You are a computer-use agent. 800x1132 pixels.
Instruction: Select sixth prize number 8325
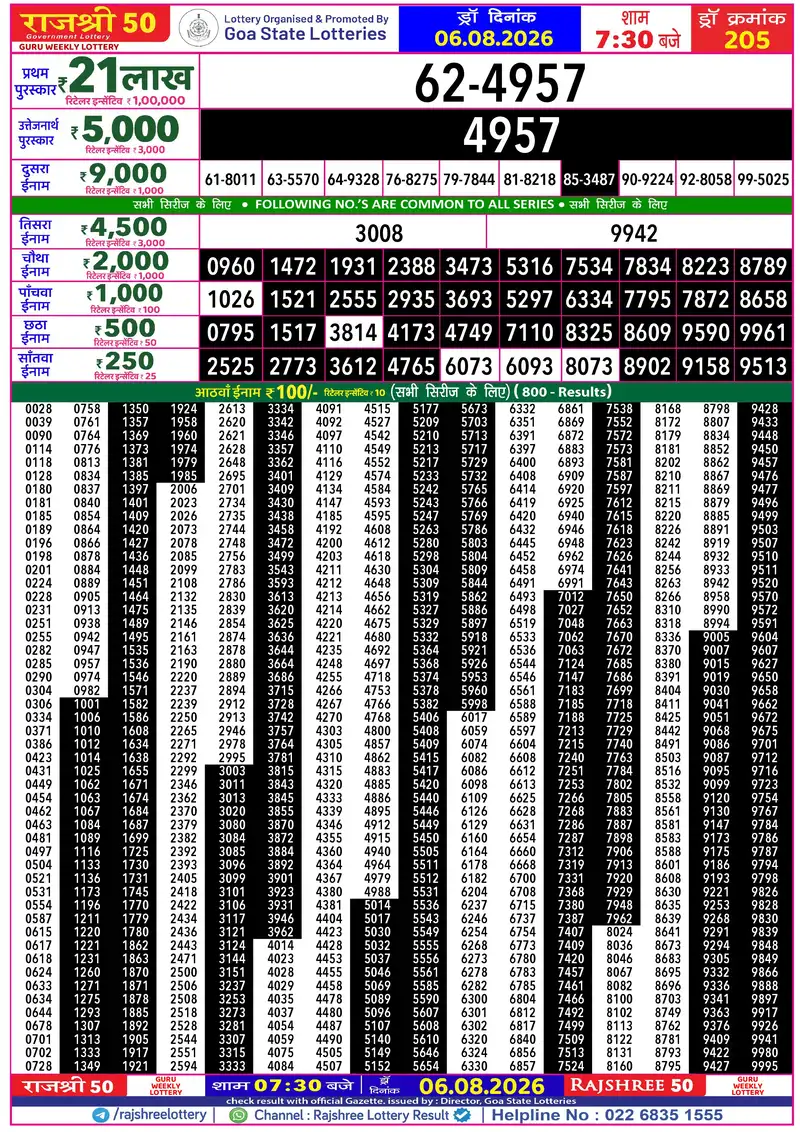(x=589, y=333)
